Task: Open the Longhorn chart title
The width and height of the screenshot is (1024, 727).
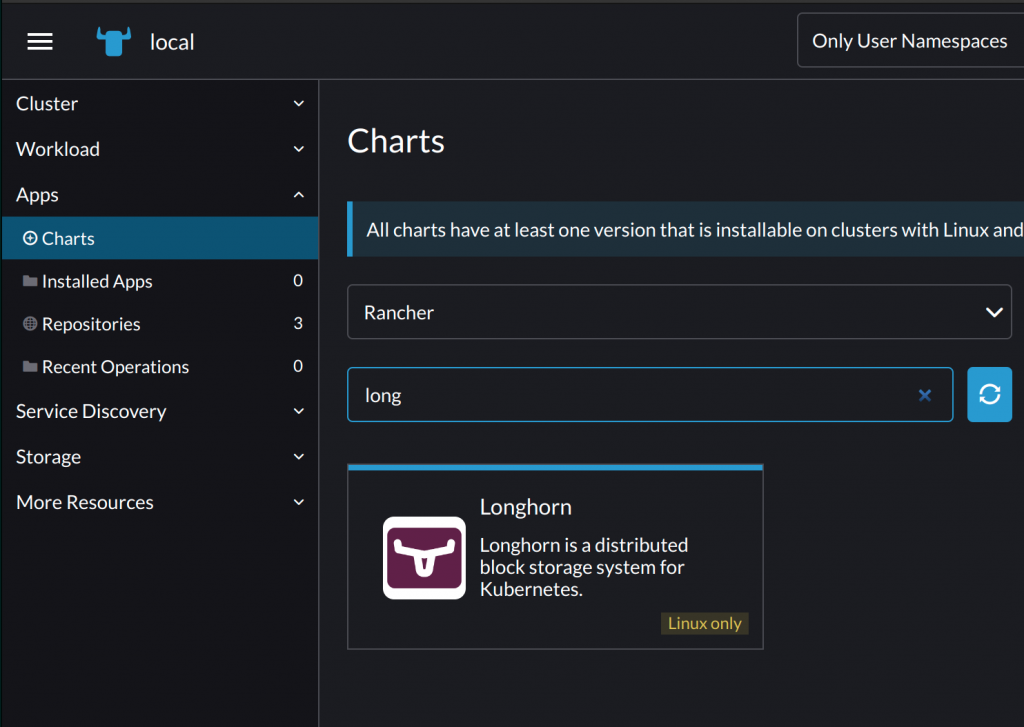Action: click(526, 507)
